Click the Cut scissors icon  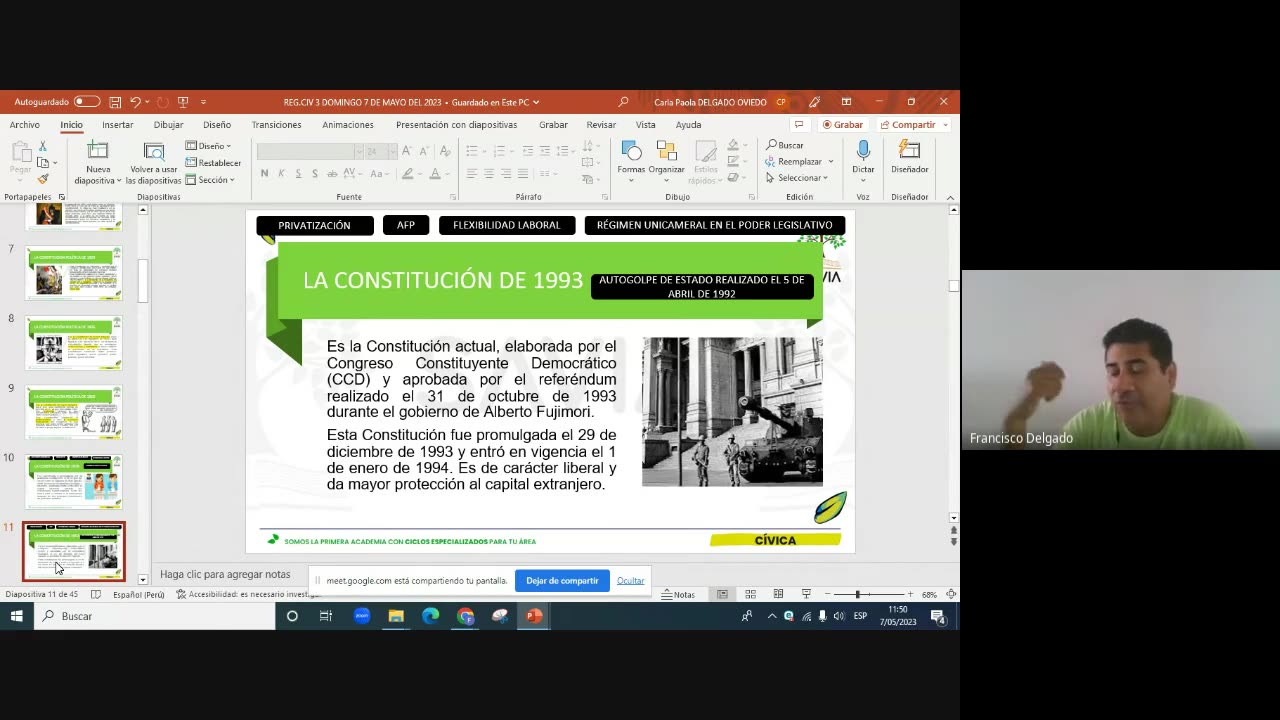42,146
